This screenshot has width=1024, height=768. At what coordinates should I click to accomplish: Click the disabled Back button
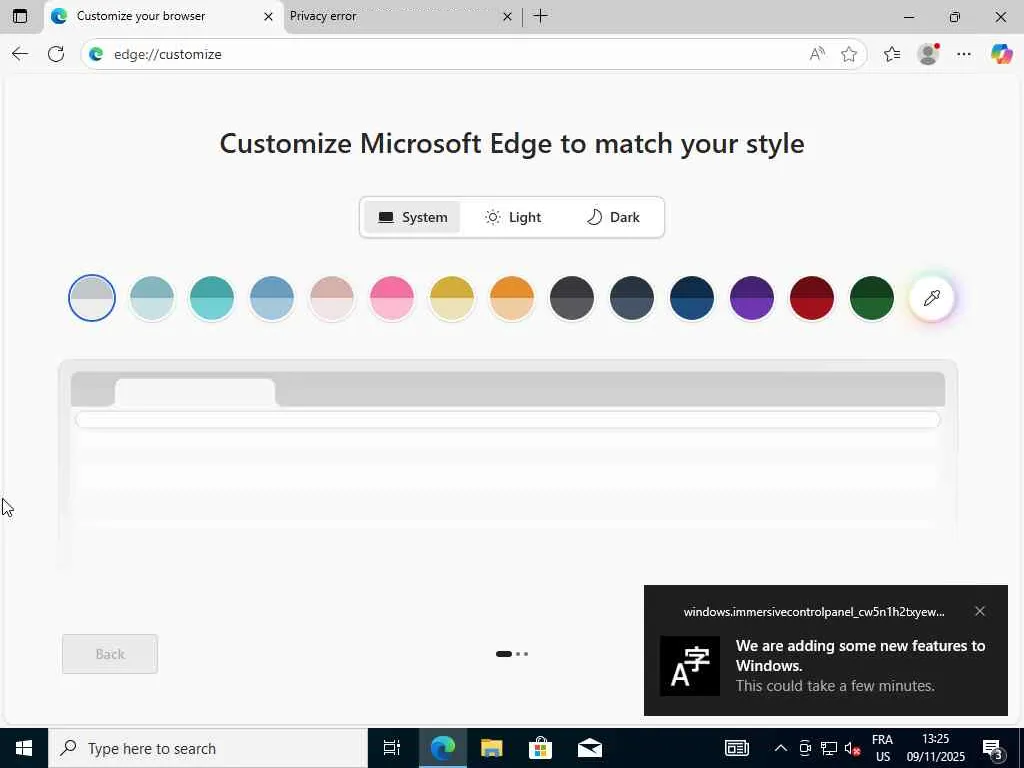click(110, 654)
